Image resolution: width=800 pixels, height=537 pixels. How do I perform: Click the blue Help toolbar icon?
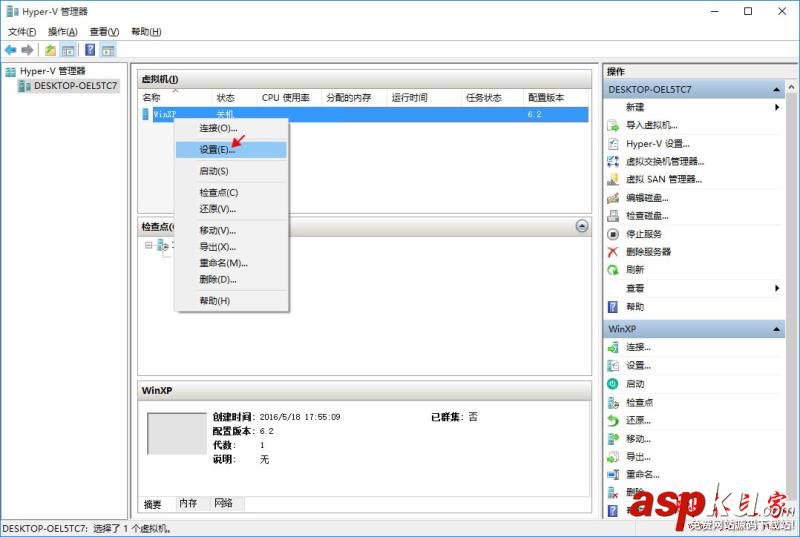pyautogui.click(x=90, y=50)
